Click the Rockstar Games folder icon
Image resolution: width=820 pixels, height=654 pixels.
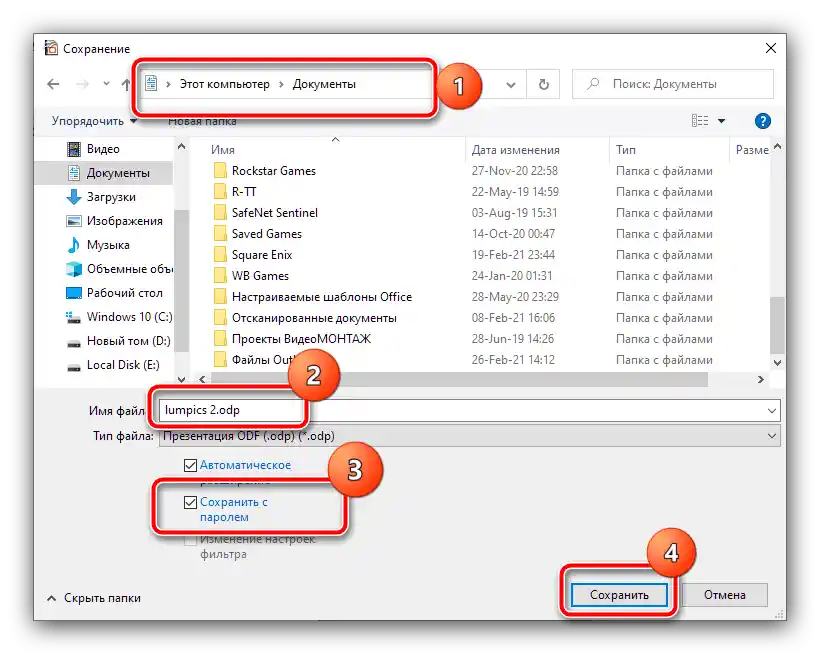point(220,170)
